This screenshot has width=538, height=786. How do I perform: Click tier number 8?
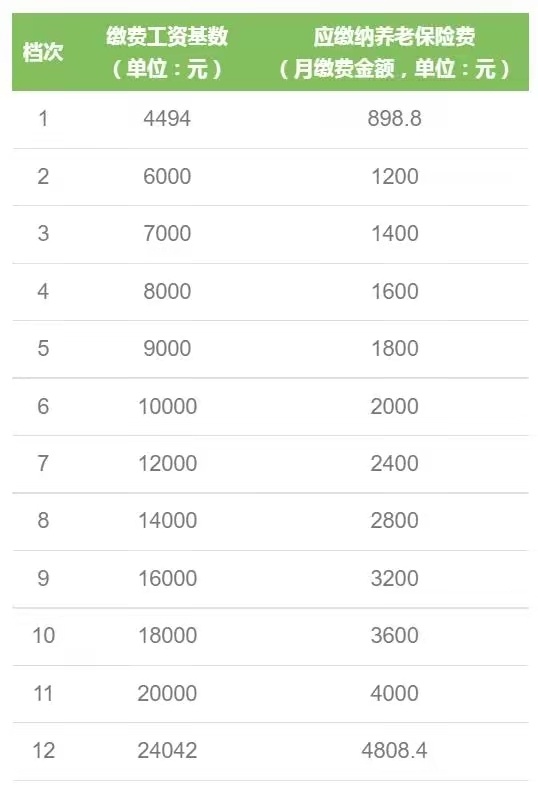[43, 520]
